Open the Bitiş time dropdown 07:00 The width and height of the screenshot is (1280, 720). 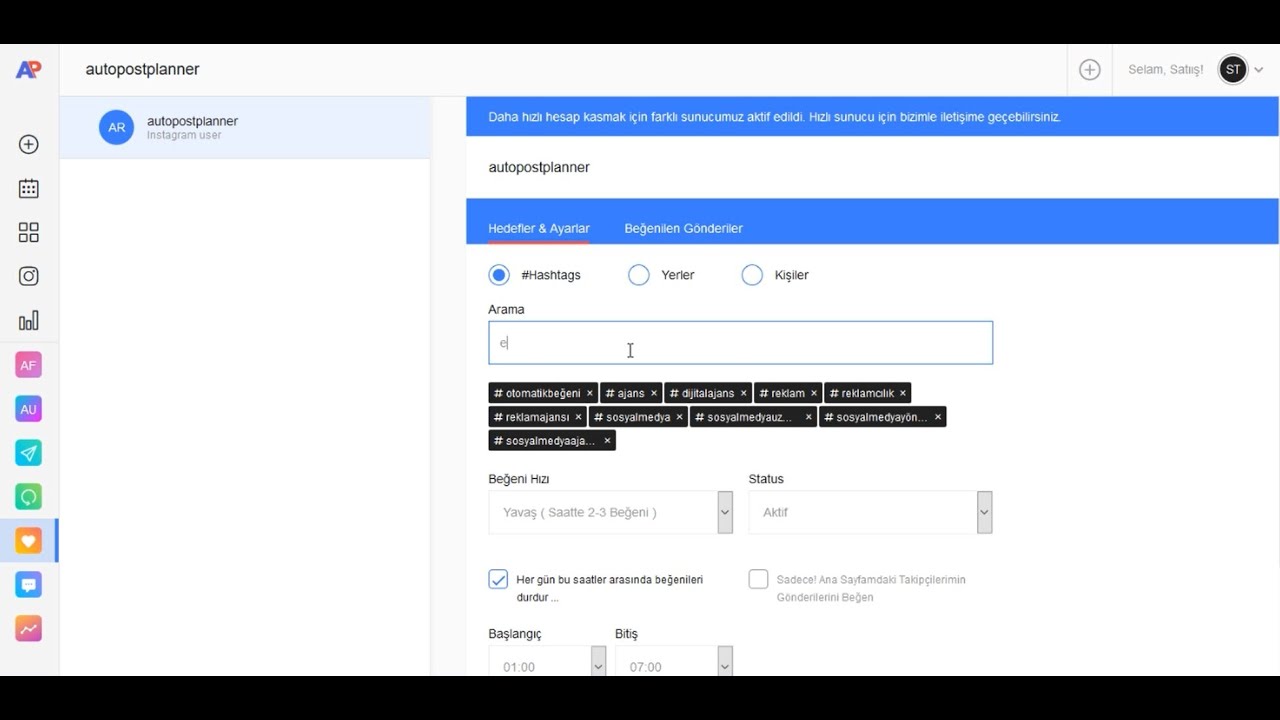tap(674, 661)
